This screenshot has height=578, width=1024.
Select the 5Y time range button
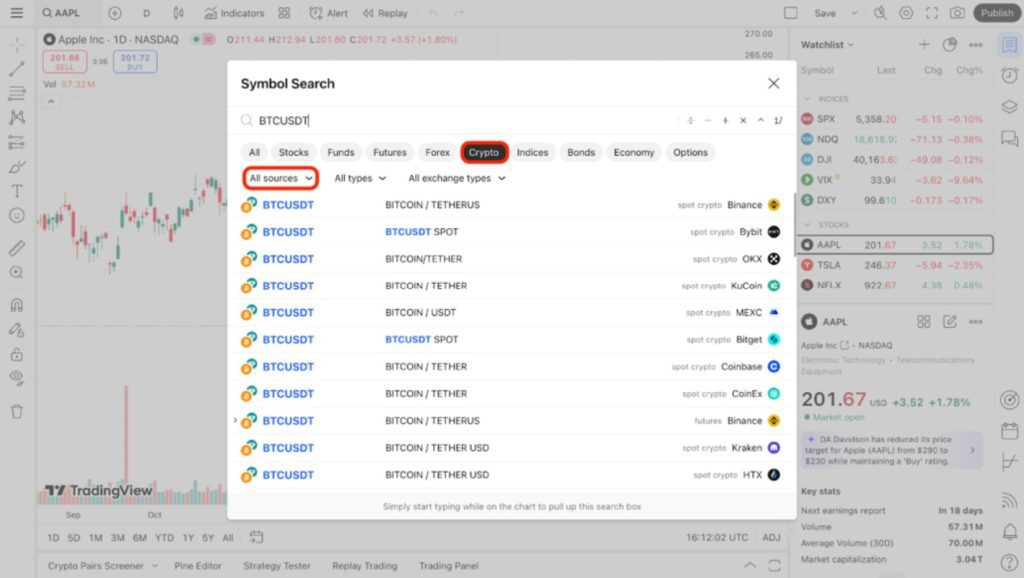pyautogui.click(x=208, y=538)
